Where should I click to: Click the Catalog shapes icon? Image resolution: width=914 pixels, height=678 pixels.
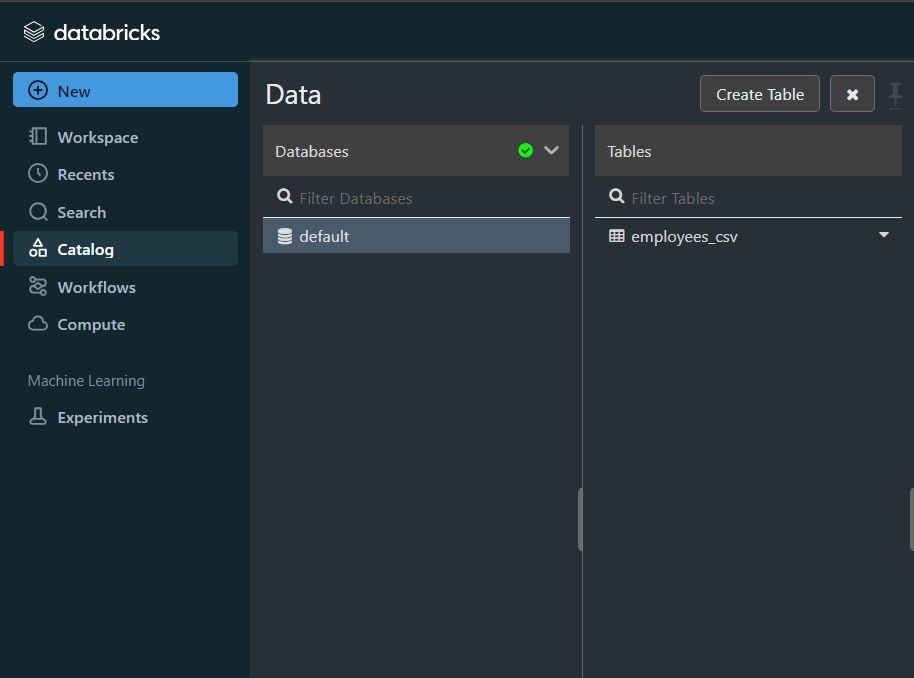click(38, 248)
